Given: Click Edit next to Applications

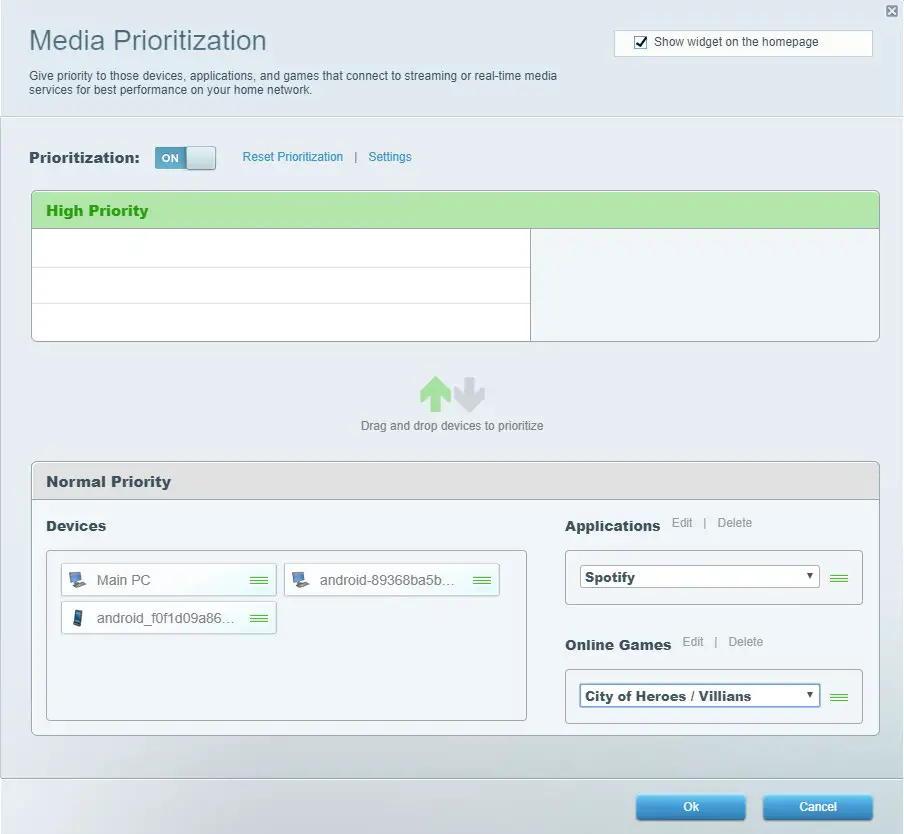Looking at the screenshot, I should click(x=682, y=523).
